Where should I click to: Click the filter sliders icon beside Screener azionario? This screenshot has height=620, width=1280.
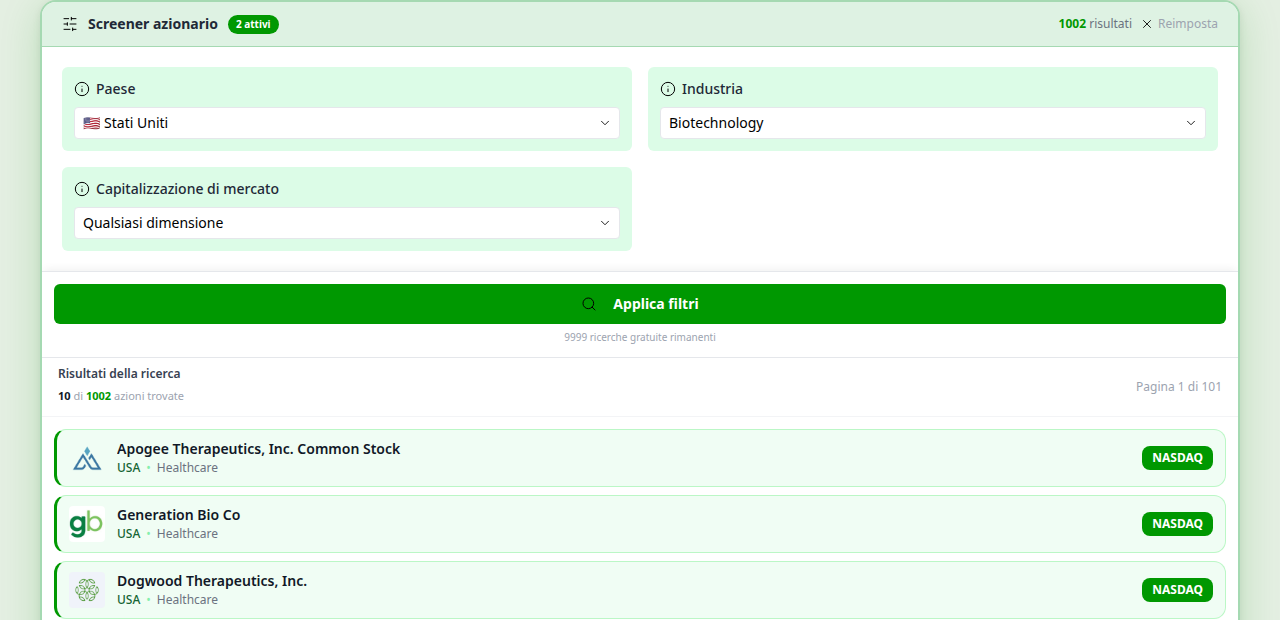70,24
